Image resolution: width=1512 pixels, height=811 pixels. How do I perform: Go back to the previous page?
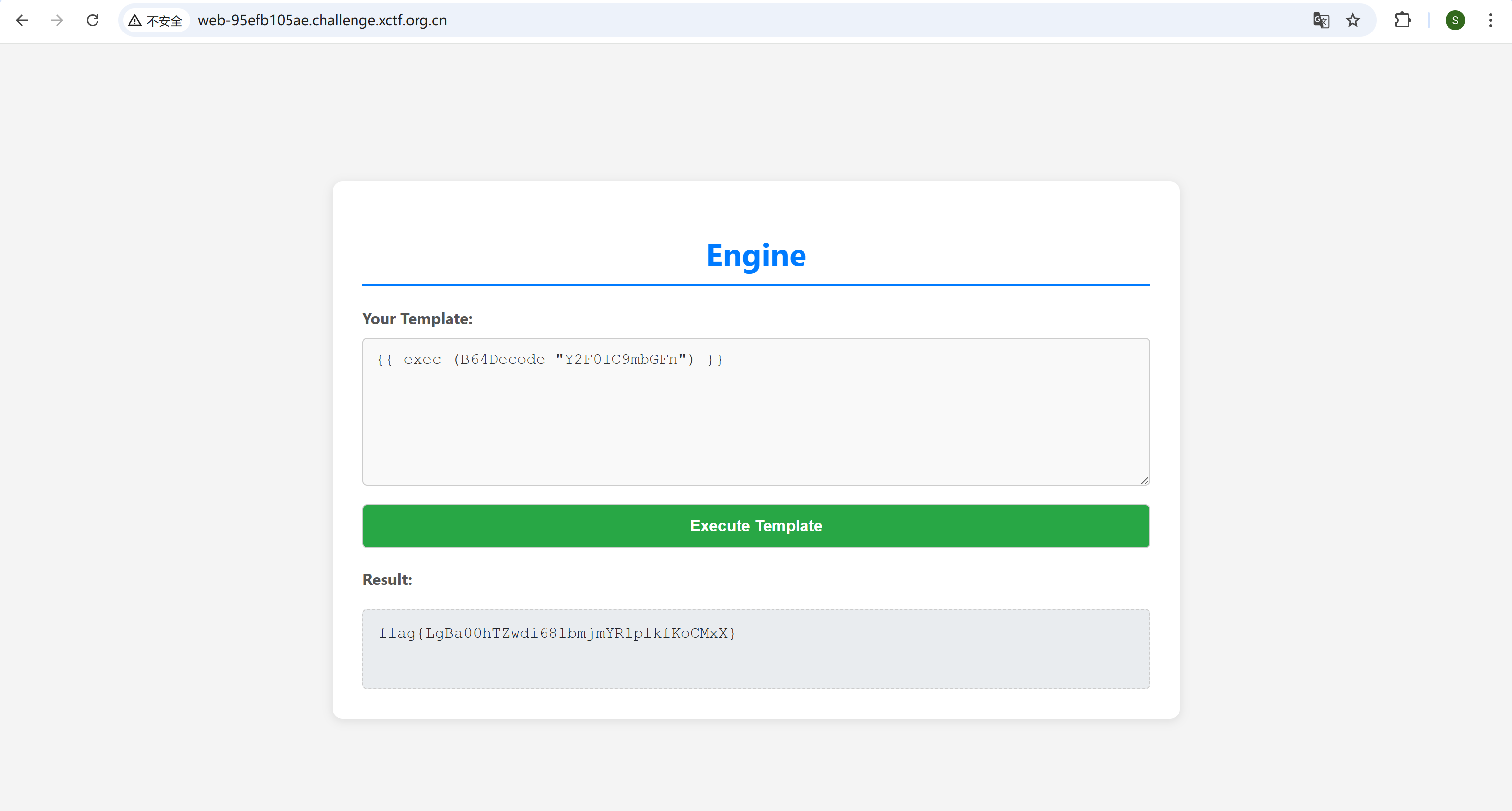22,21
